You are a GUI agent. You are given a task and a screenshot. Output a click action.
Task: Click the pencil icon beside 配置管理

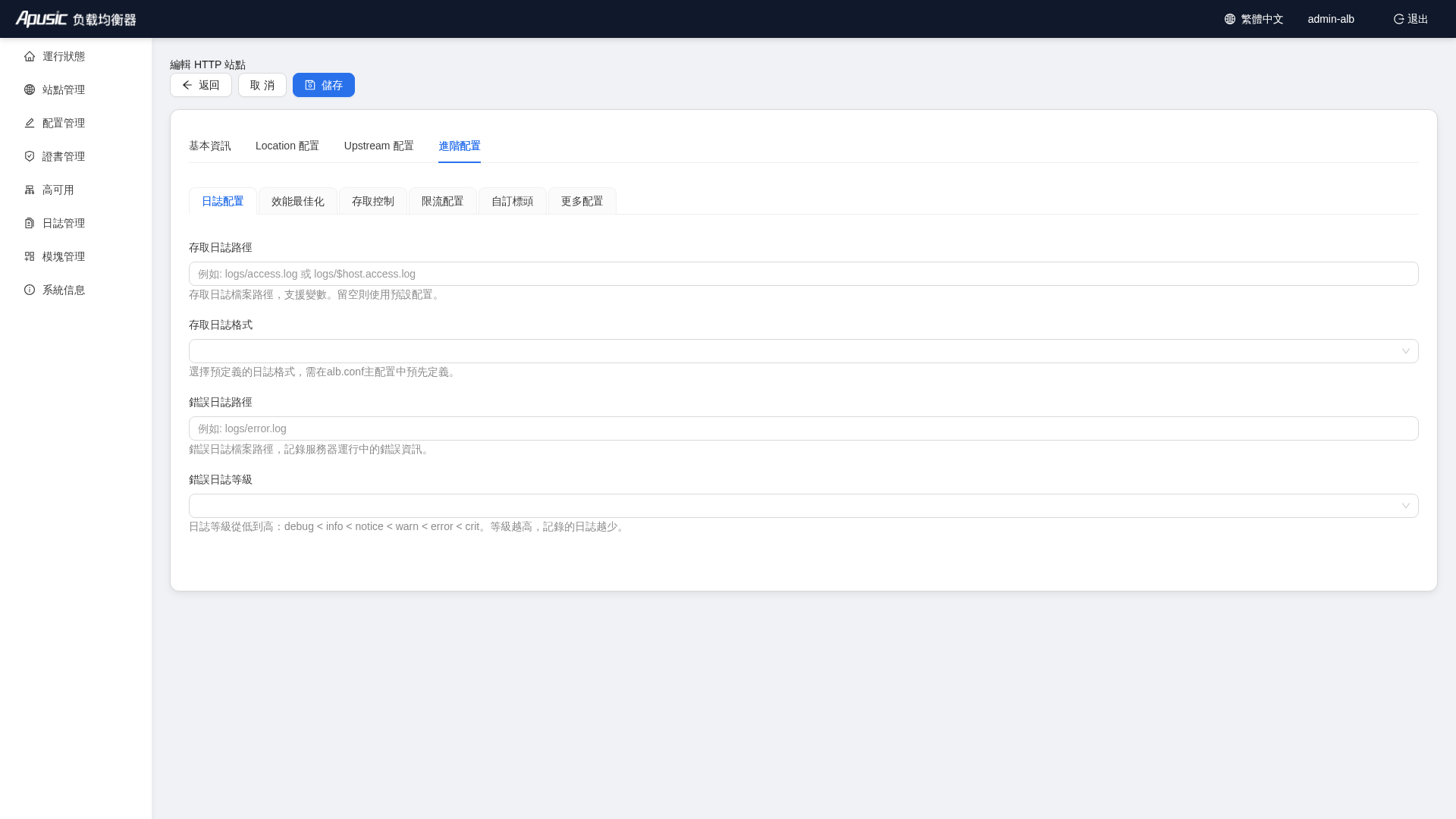pos(30,123)
